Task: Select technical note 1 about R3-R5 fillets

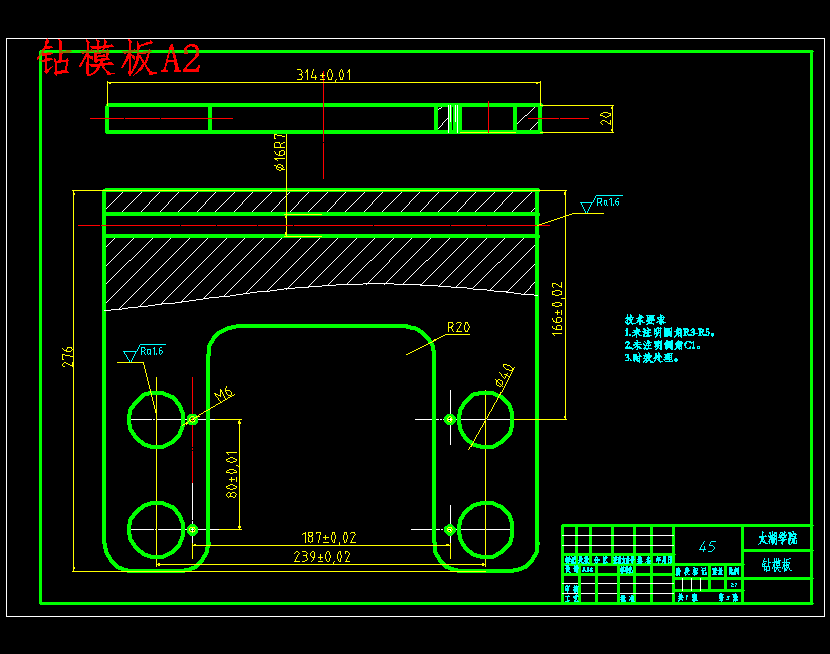Action: pyautogui.click(x=670, y=333)
